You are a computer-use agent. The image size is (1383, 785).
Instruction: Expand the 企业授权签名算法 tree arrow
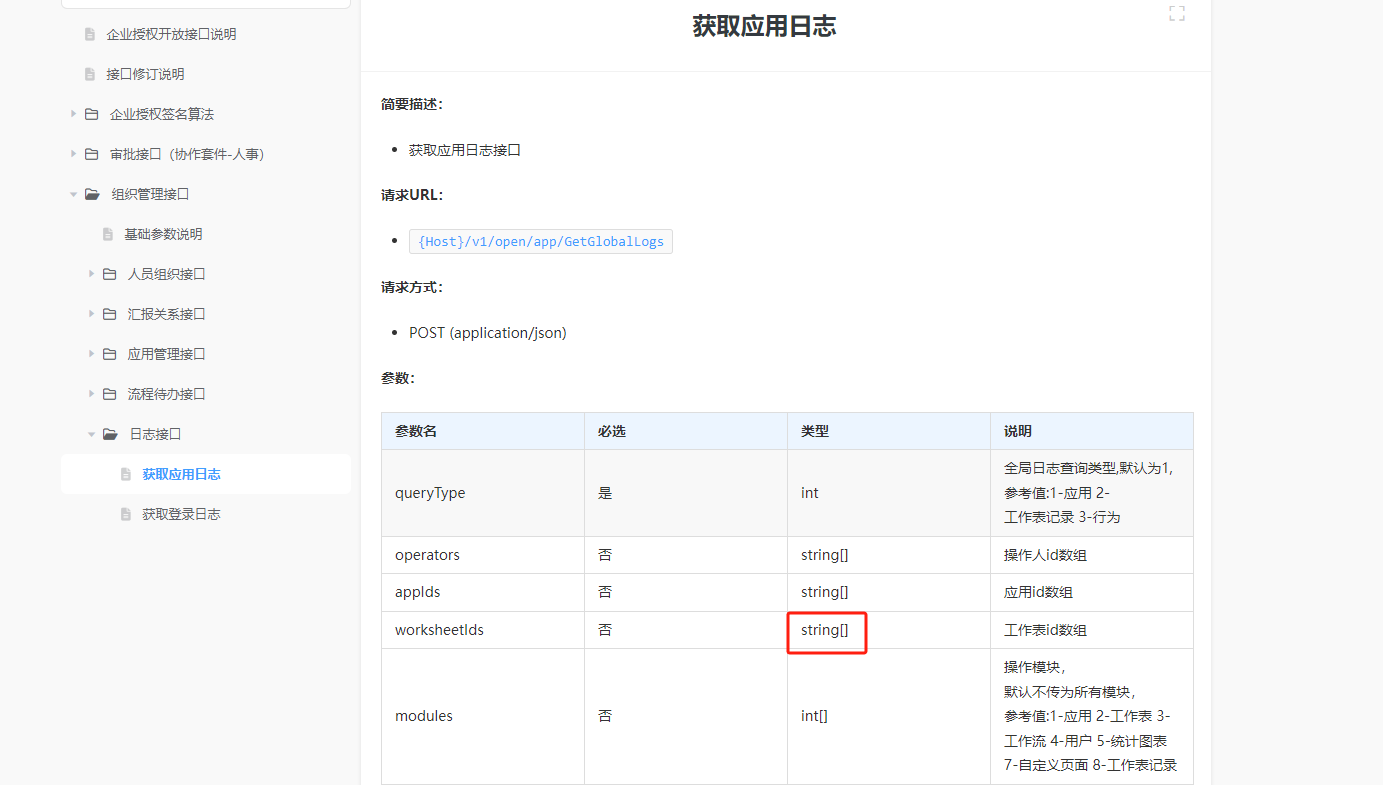pyautogui.click(x=73, y=114)
